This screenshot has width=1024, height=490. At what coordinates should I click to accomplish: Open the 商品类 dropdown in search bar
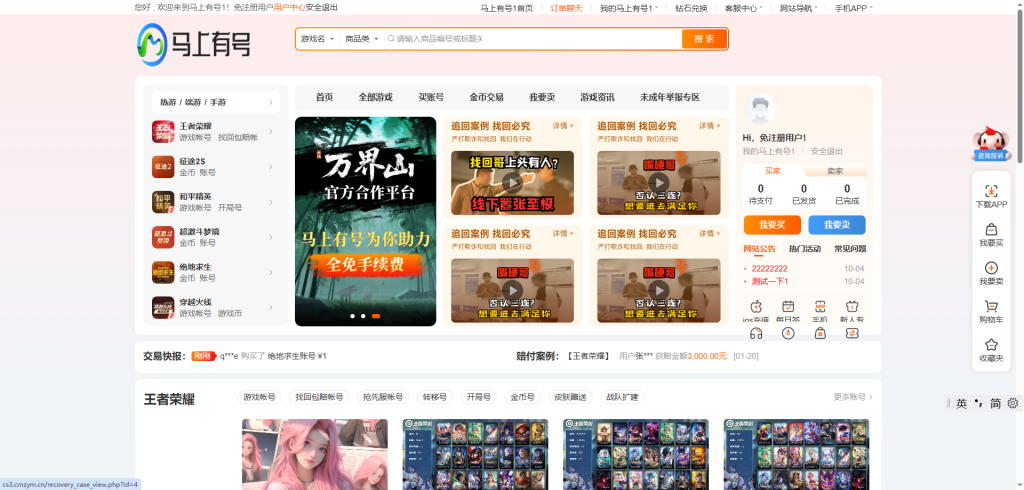(x=361, y=39)
